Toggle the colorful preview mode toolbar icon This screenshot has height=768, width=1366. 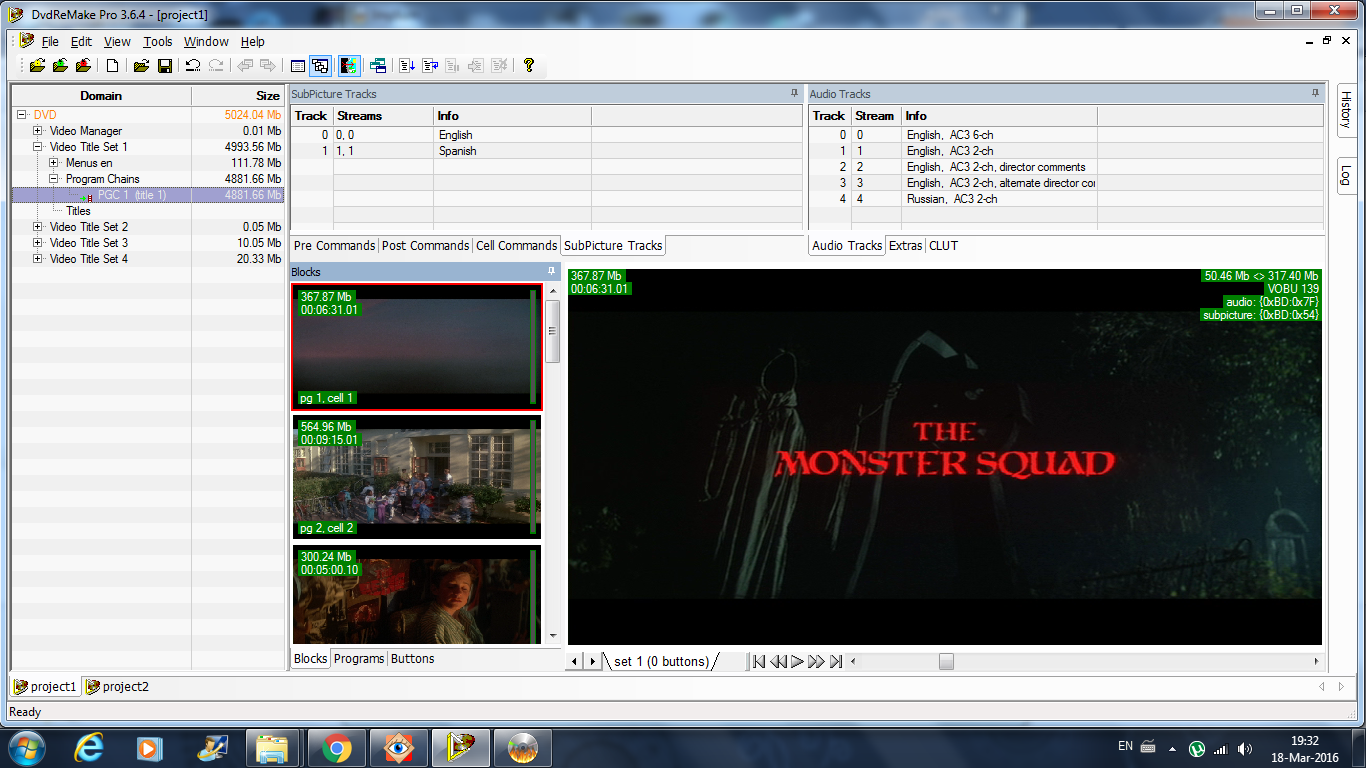tap(349, 66)
